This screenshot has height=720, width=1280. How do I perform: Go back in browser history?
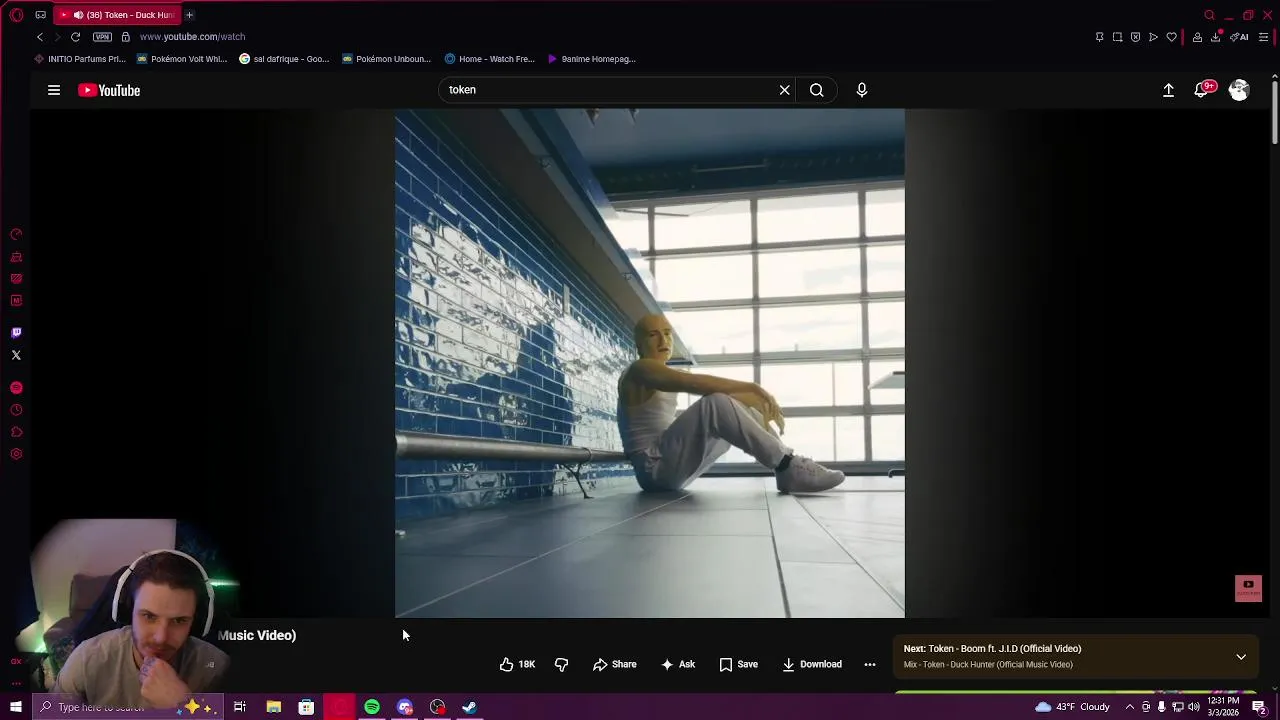(40, 37)
